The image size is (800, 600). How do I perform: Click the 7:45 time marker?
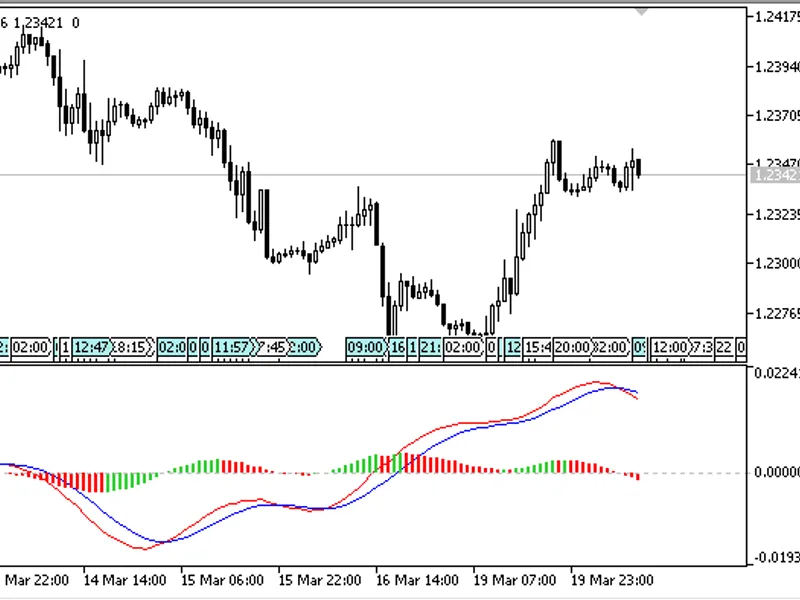(x=271, y=347)
